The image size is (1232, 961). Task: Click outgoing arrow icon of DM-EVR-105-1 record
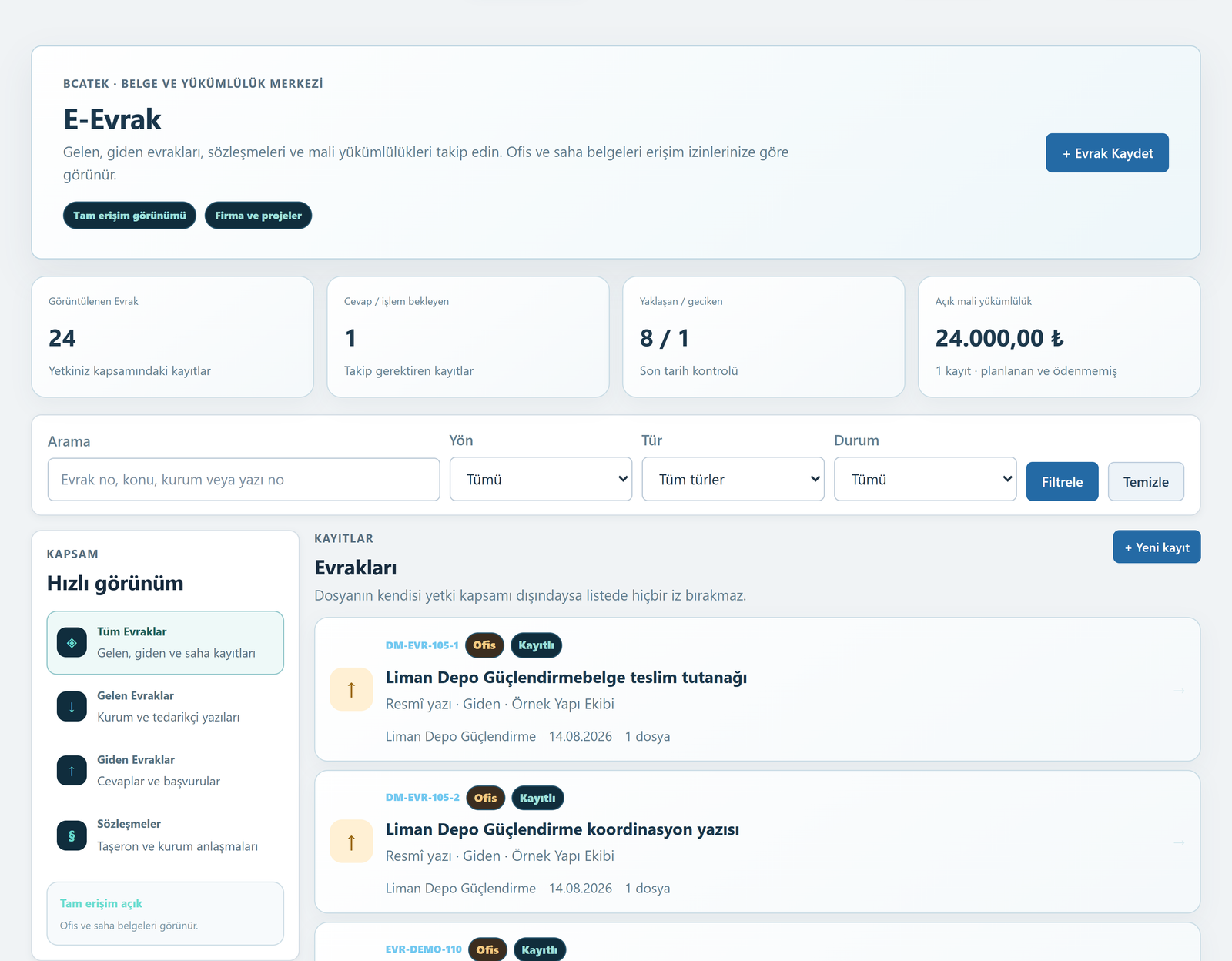click(351, 689)
